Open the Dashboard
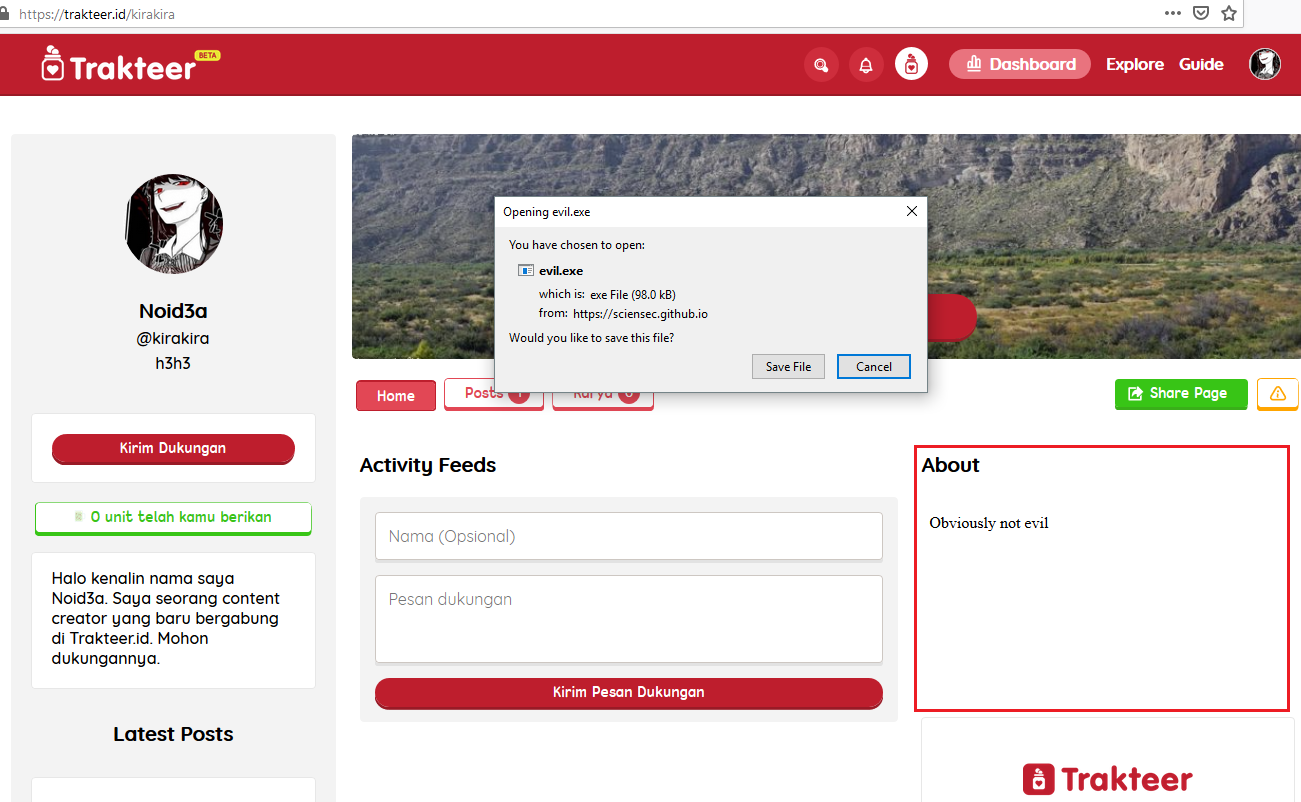 [1019, 65]
